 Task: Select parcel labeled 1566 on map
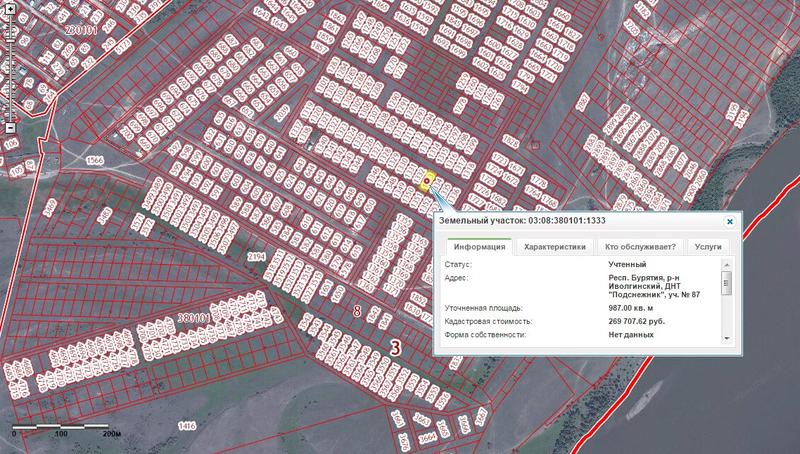(x=96, y=160)
